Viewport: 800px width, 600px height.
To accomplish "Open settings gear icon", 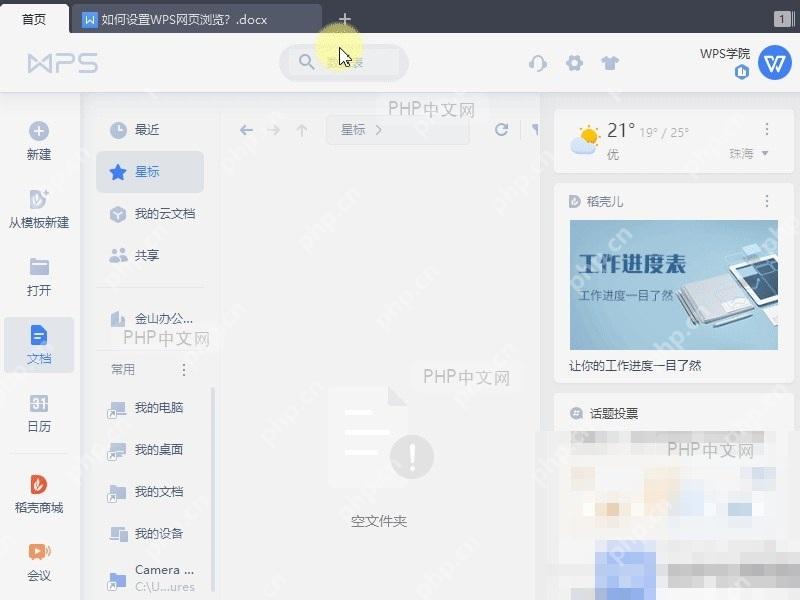I will point(574,63).
